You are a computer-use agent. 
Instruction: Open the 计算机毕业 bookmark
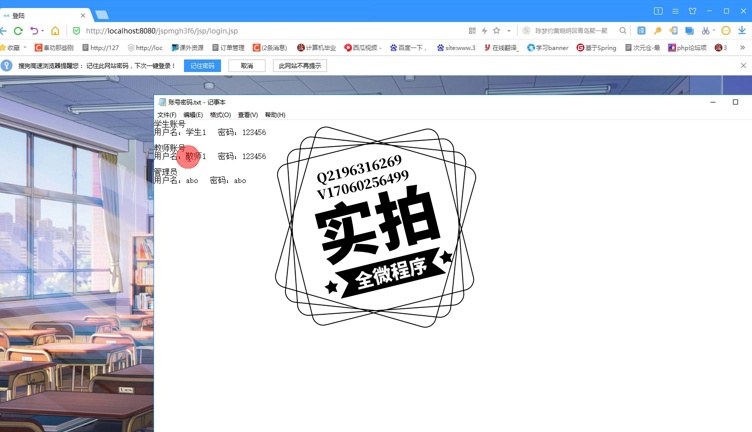(317, 47)
